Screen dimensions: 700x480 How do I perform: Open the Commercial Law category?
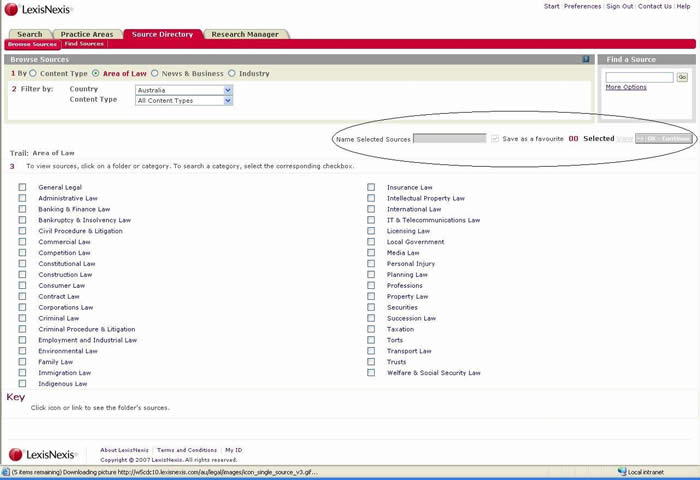click(64, 242)
